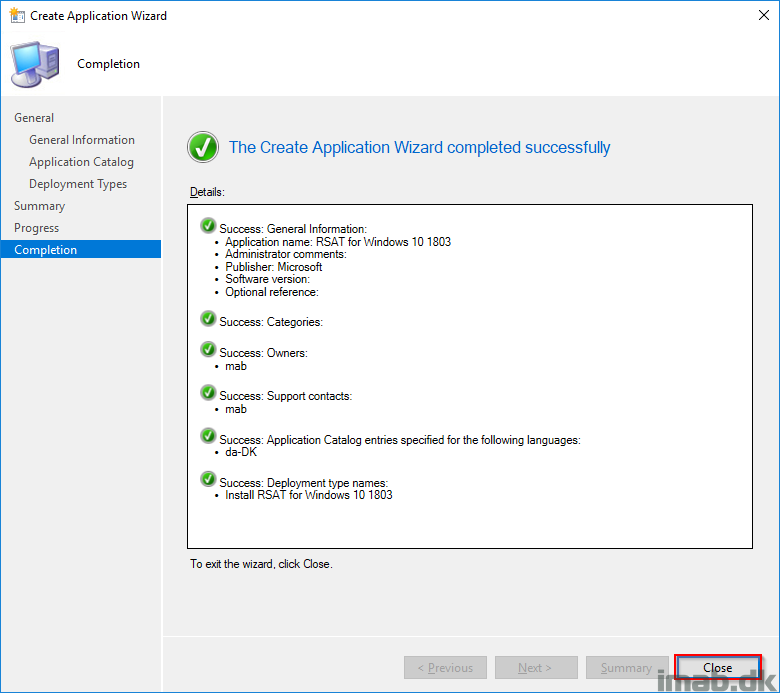Click 'mab' under Owners
This screenshot has width=780, height=693.
click(x=236, y=366)
